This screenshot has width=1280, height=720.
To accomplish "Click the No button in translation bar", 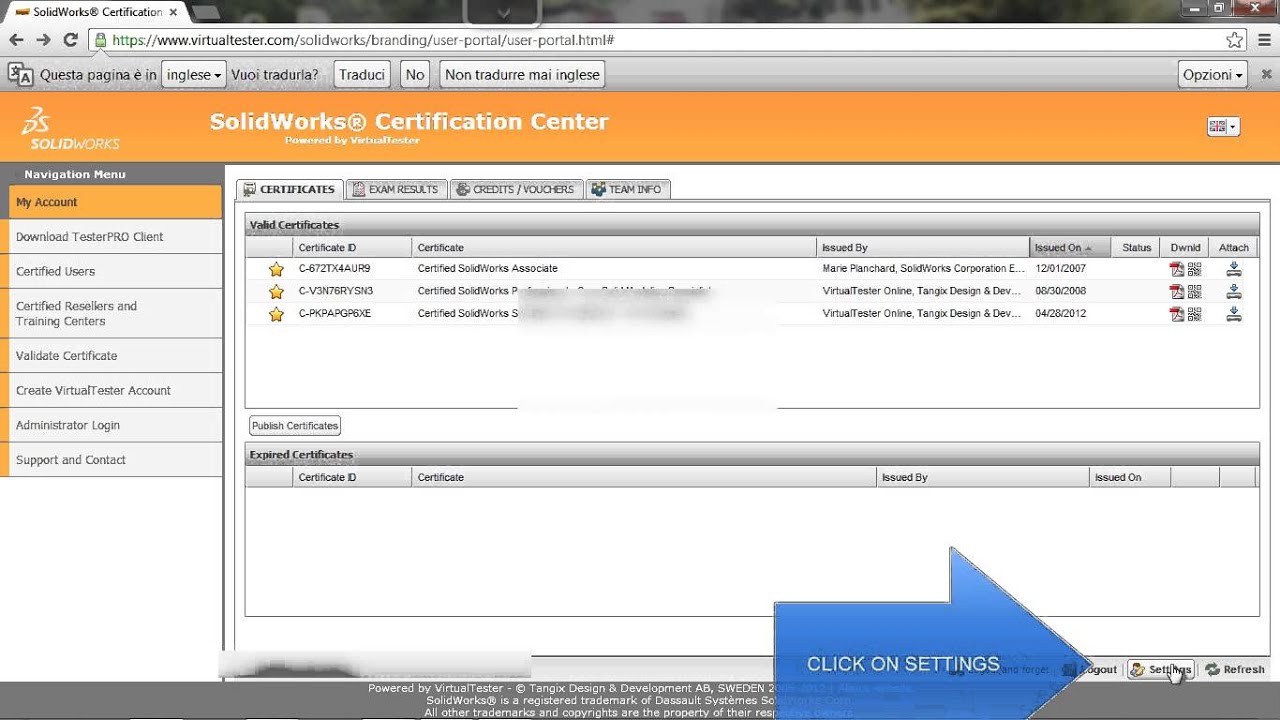I will pyautogui.click(x=415, y=75).
